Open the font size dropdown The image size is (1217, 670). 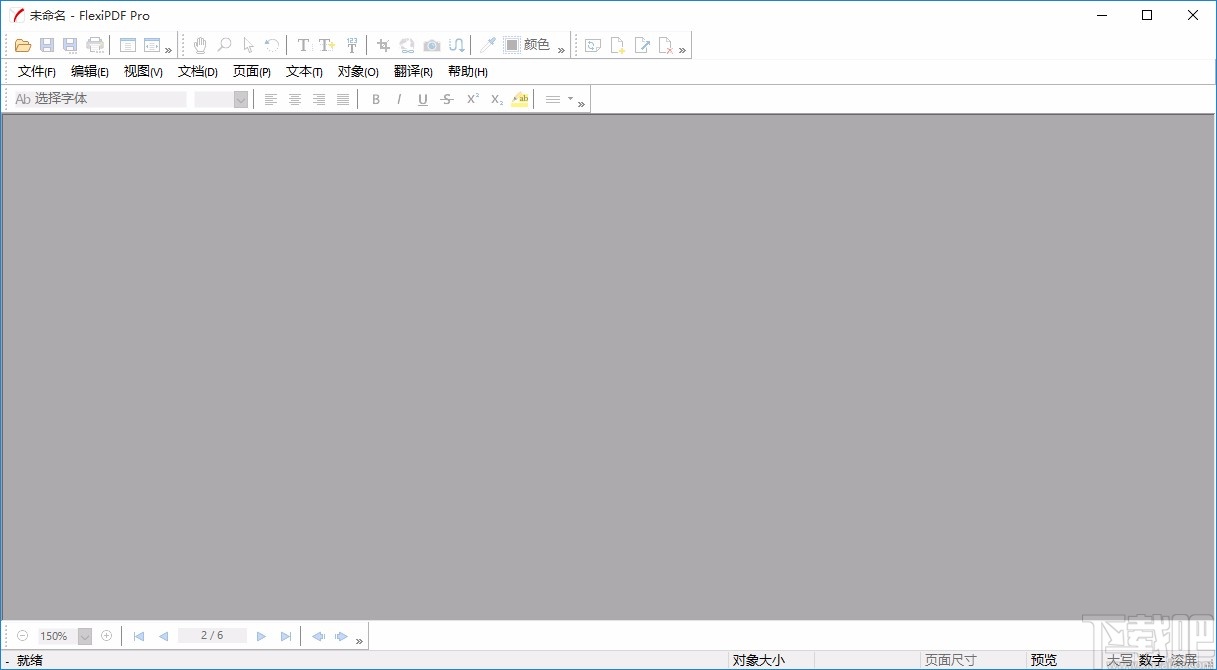239,99
